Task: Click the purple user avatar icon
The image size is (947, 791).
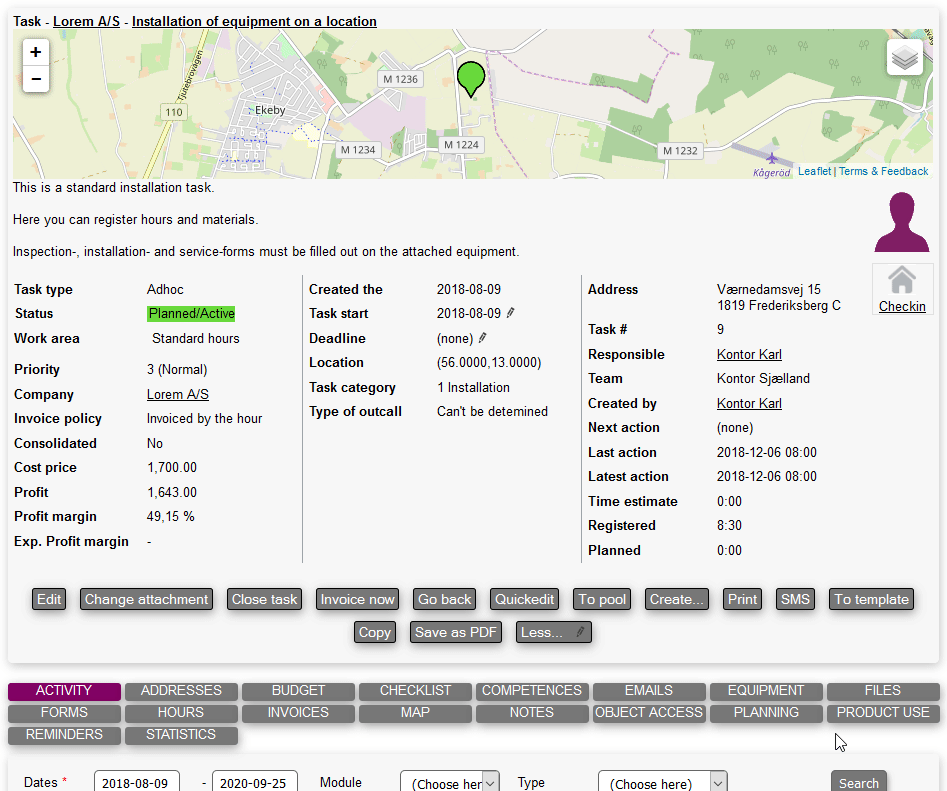Action: (902, 223)
